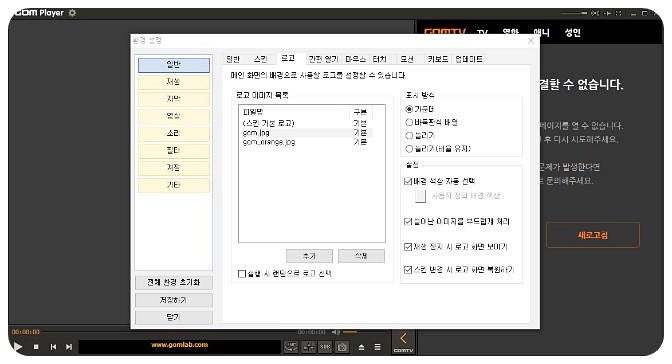The height and width of the screenshot is (364, 672).
Task: Switch to the 간편 열기 tab
Action: (x=324, y=59)
